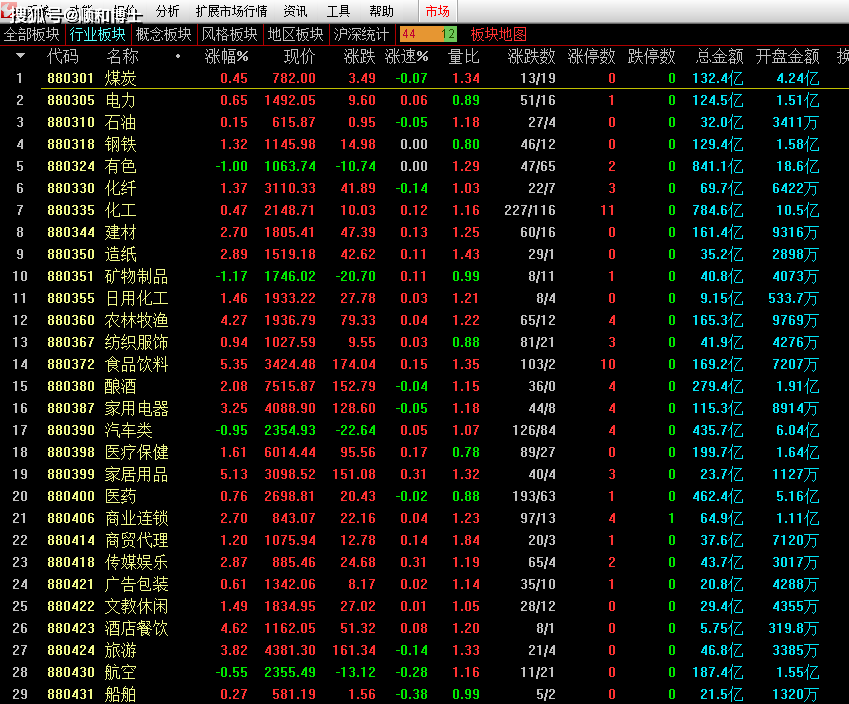This screenshot has width=849, height=704.
Task: Open the 工具 menu
Action: [339, 11]
